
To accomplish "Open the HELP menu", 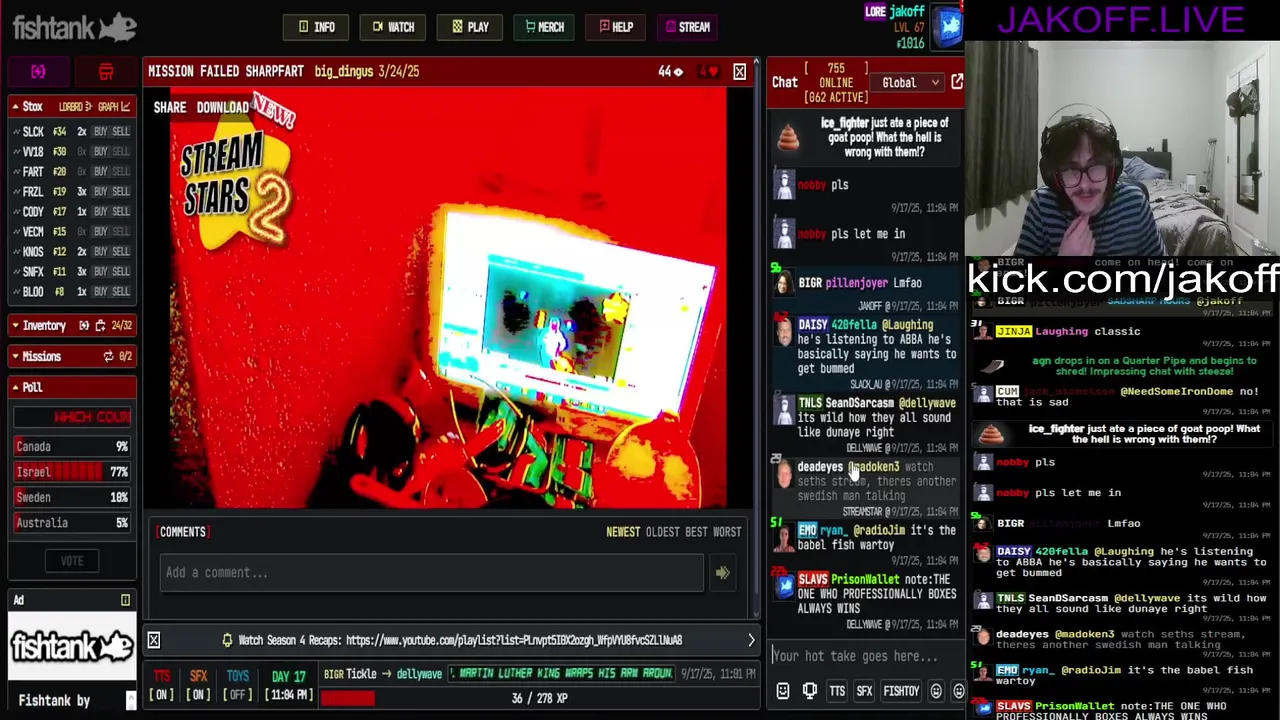I will coord(617,27).
